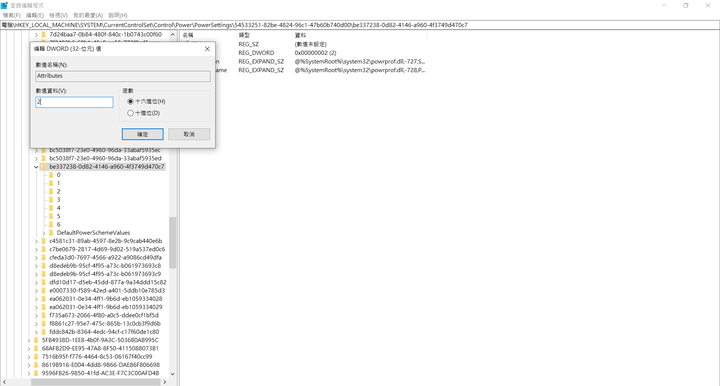
Task: Click folder icon of subkey 4
Action: coord(51,208)
